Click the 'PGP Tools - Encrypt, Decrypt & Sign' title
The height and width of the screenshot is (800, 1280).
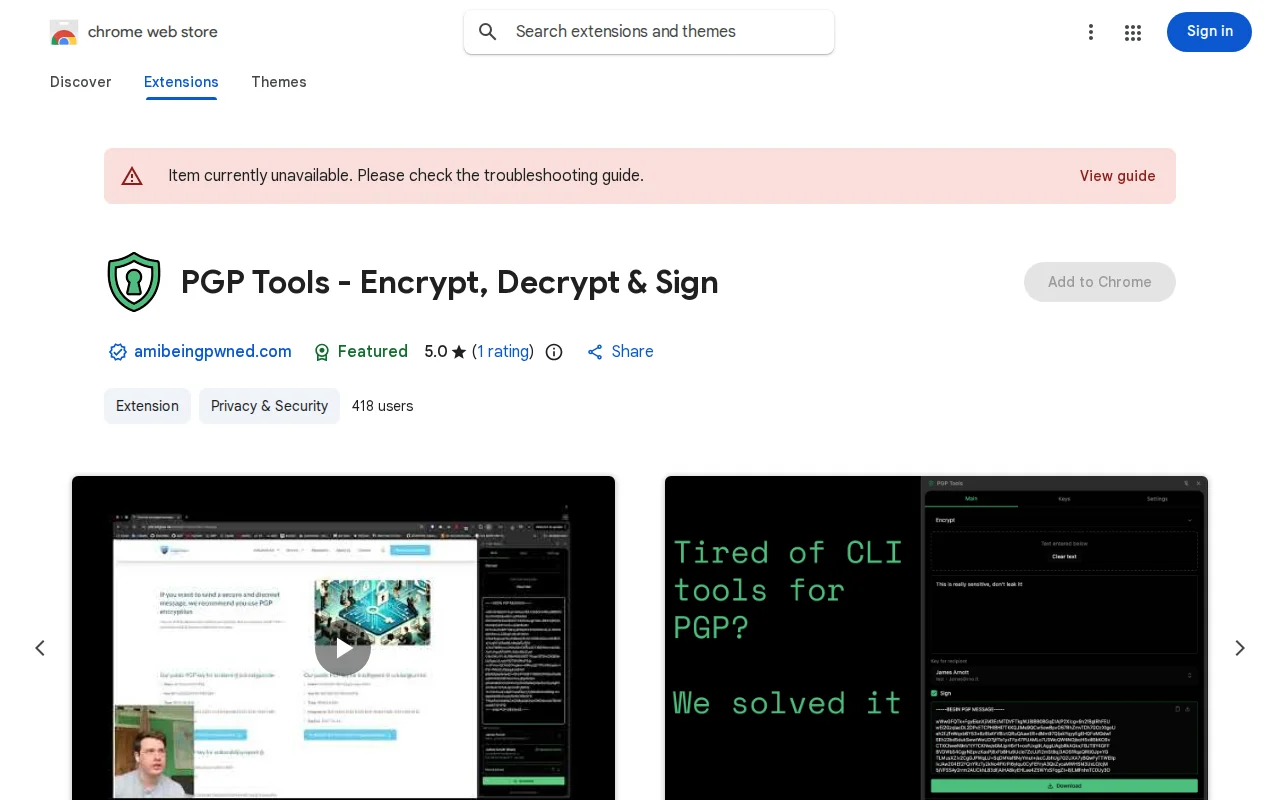pos(450,282)
